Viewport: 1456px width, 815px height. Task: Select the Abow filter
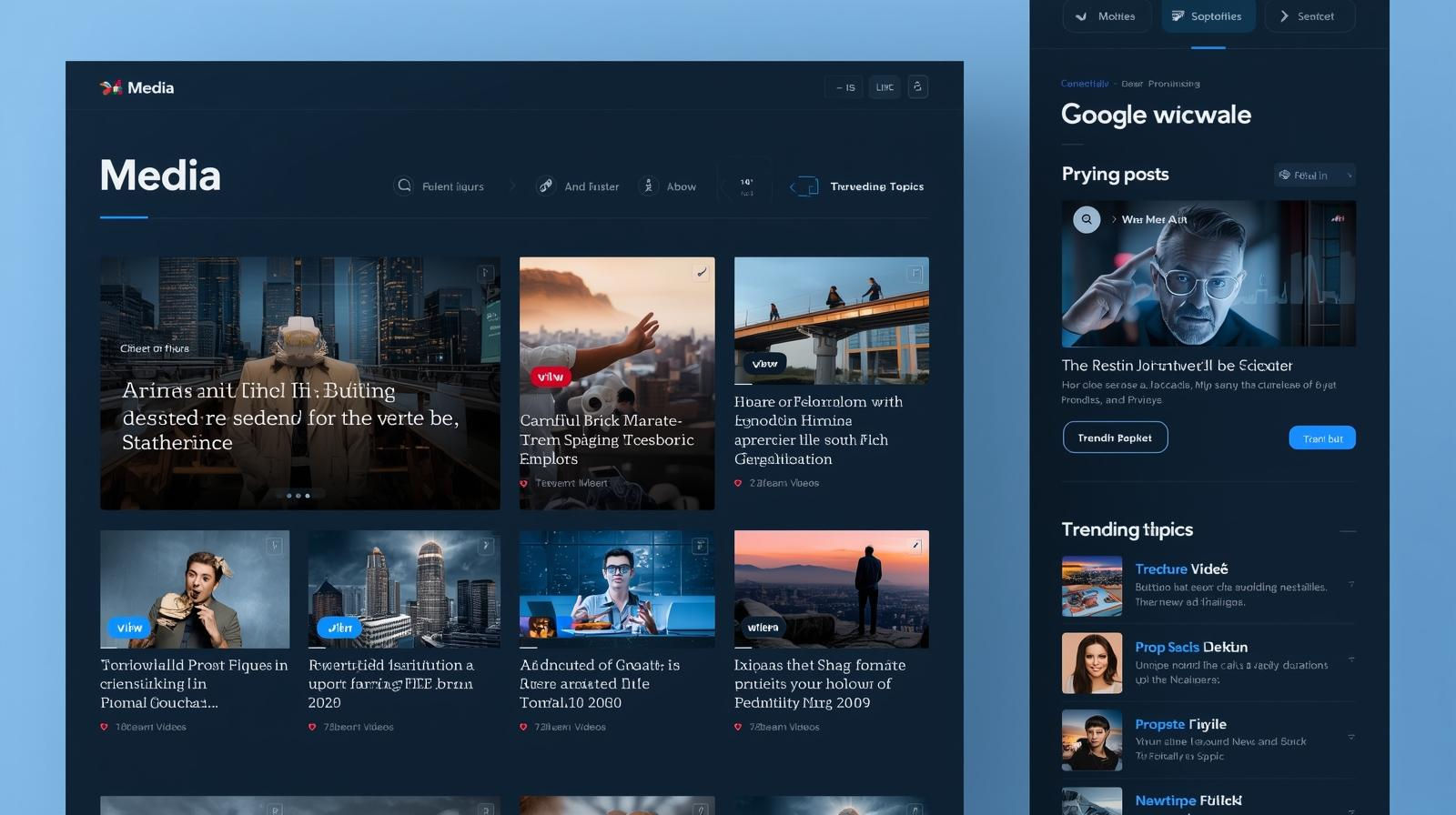pyautogui.click(x=668, y=186)
